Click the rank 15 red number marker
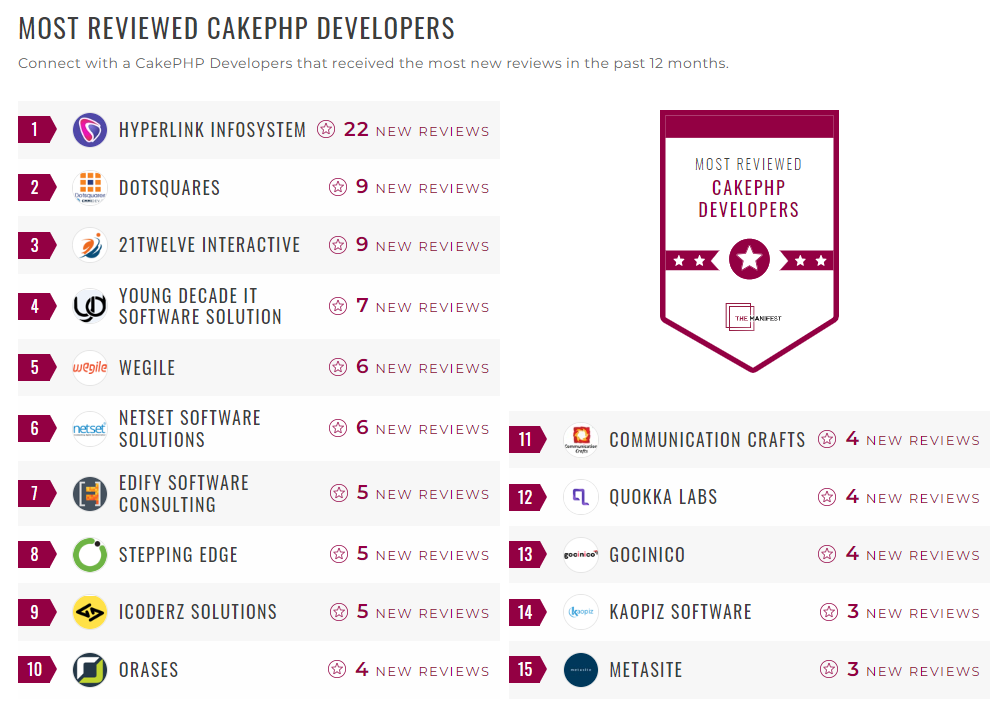 click(526, 670)
